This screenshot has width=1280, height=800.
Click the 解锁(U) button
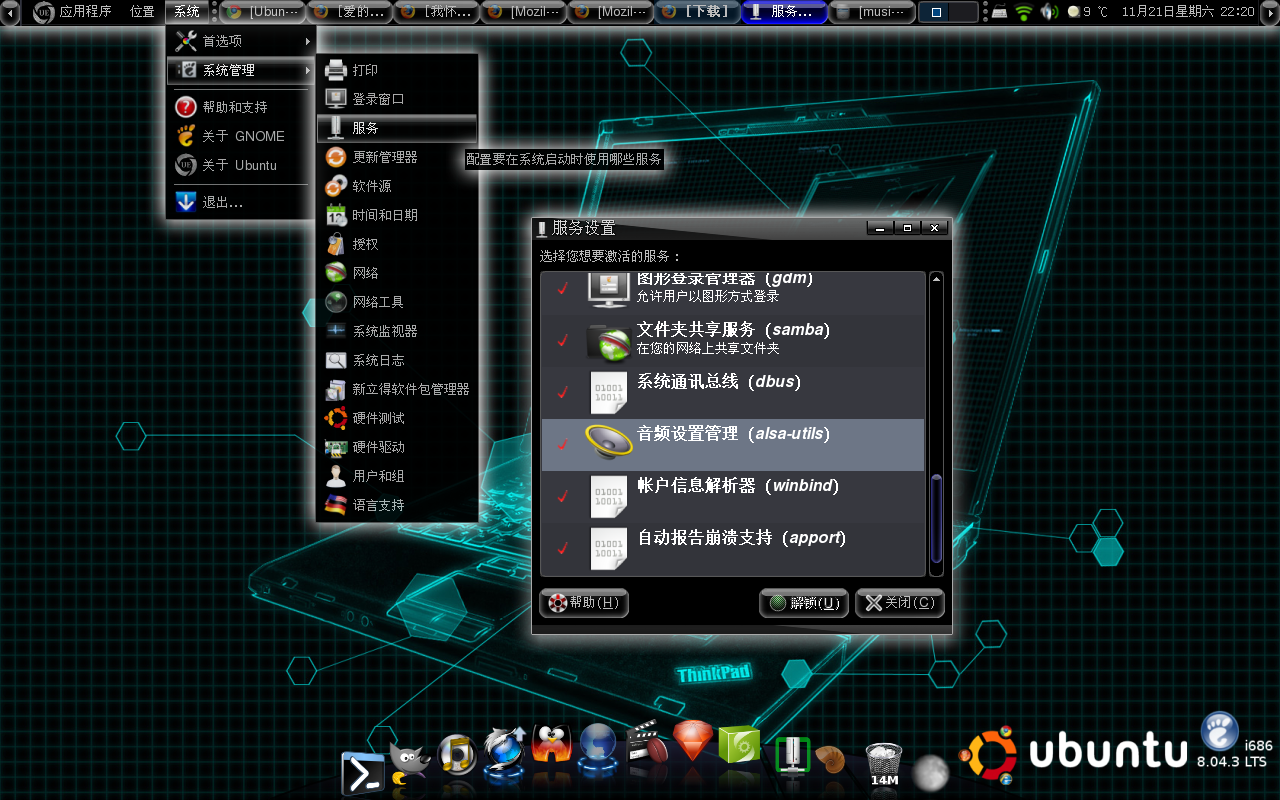(x=804, y=603)
